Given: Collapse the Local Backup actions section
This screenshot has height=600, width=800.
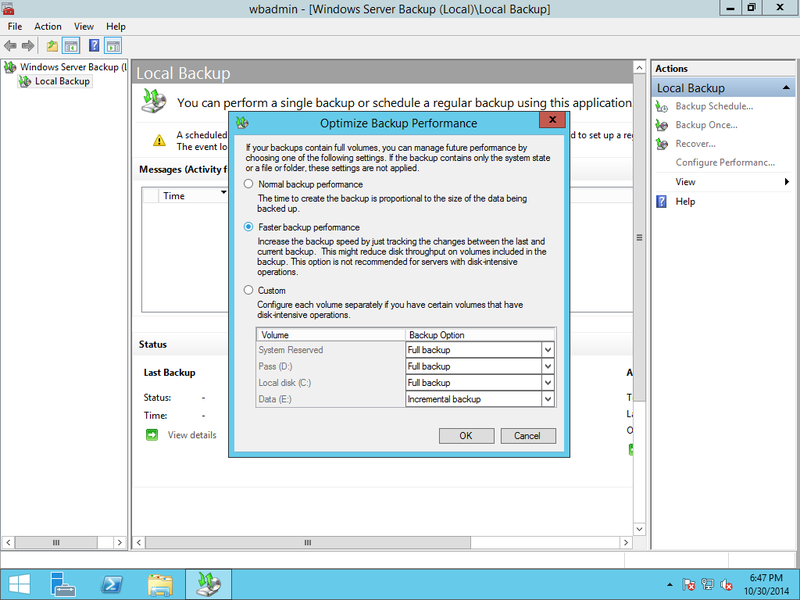Looking at the screenshot, I should 786,87.
